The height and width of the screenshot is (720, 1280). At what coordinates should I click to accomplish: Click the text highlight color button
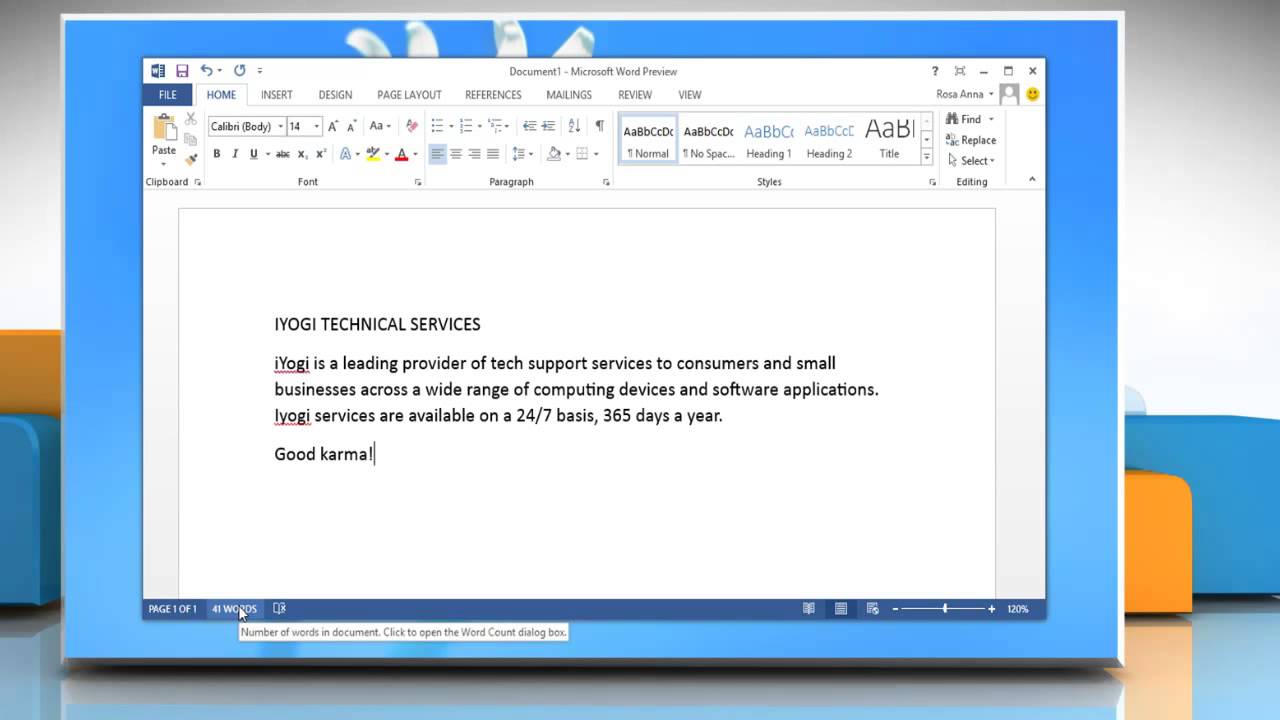coord(373,154)
